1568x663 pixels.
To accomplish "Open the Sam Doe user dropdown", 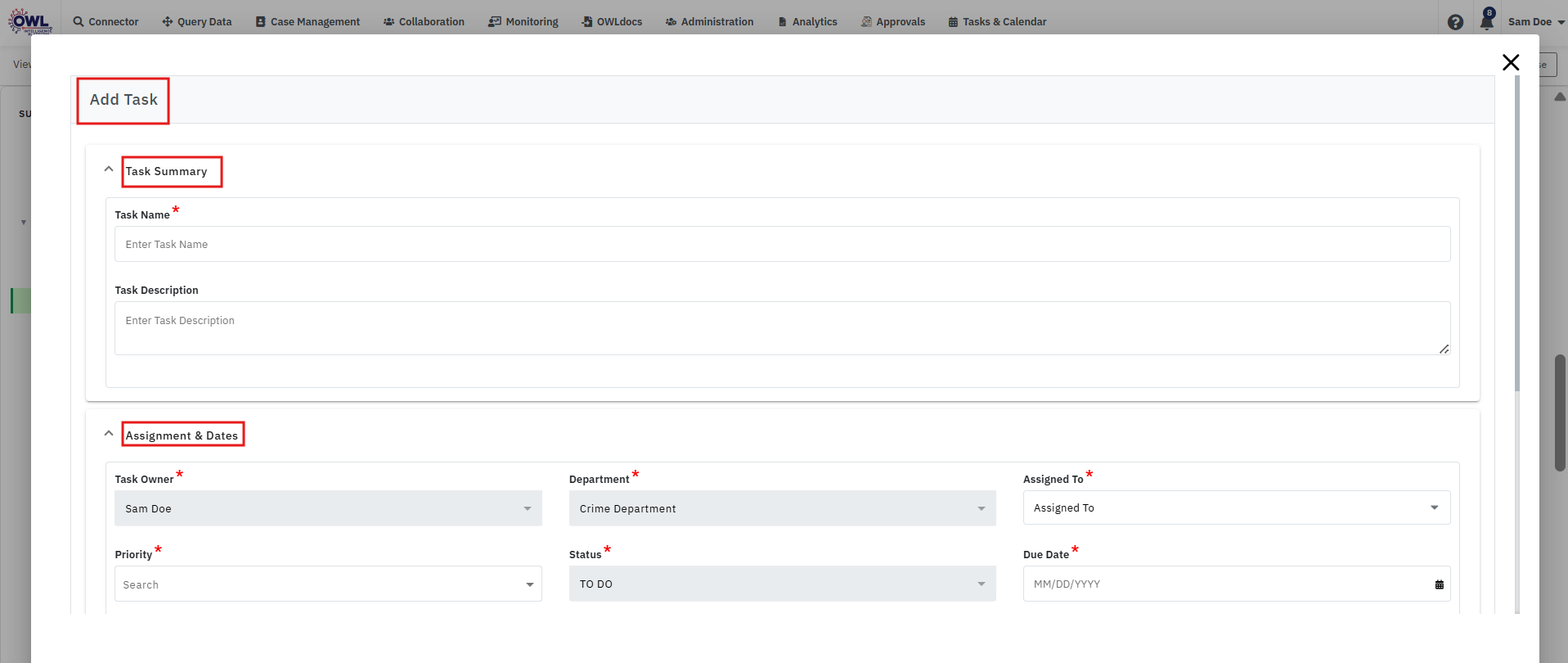I will 1536,21.
